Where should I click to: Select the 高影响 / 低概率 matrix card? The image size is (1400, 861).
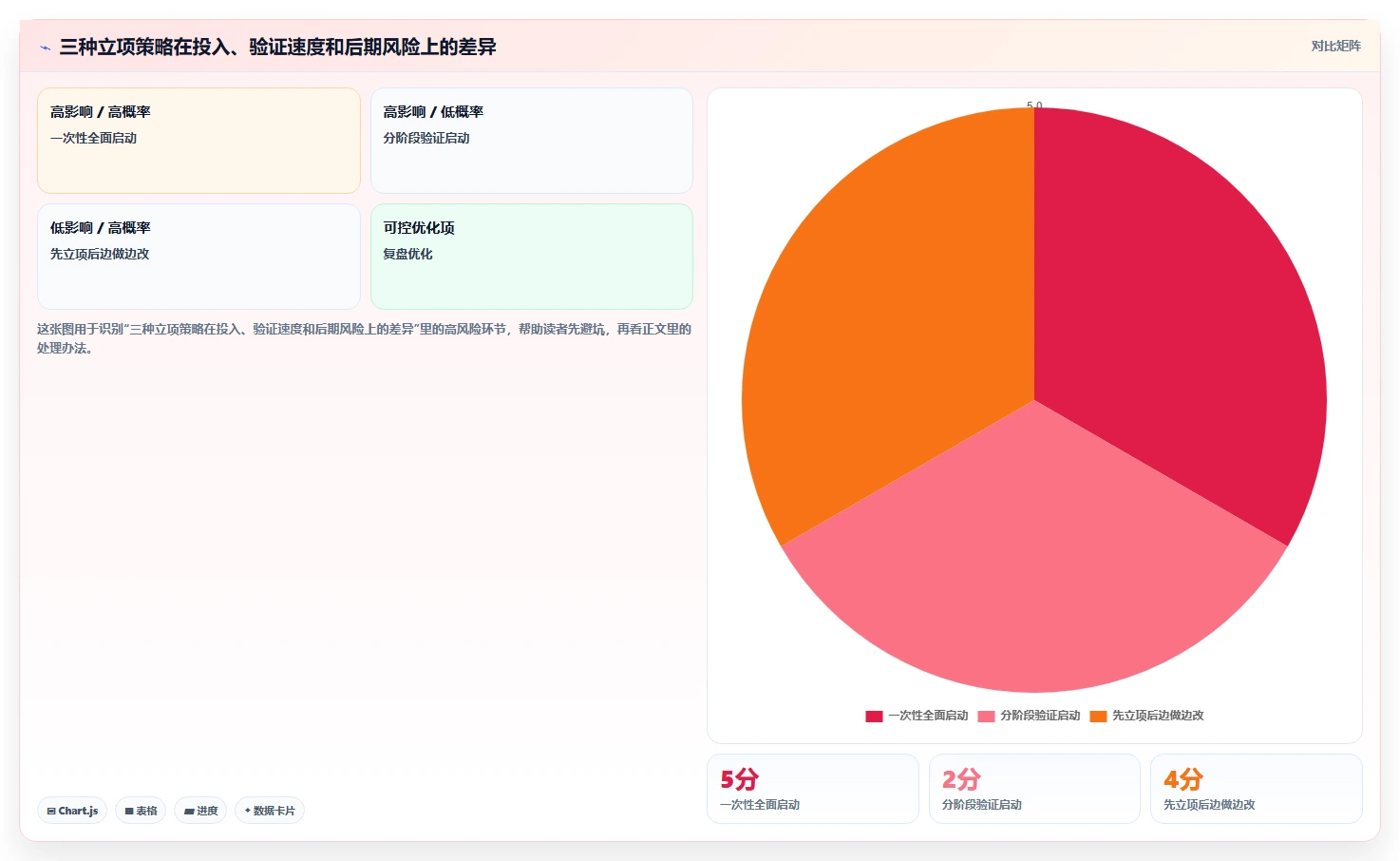pos(532,141)
